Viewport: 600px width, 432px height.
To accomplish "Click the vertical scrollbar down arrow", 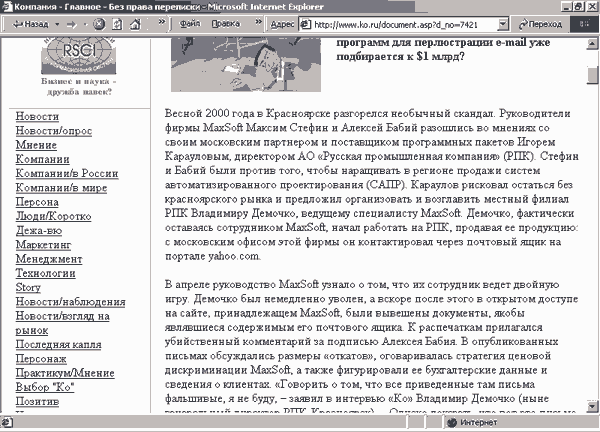I will click(x=592, y=406).
